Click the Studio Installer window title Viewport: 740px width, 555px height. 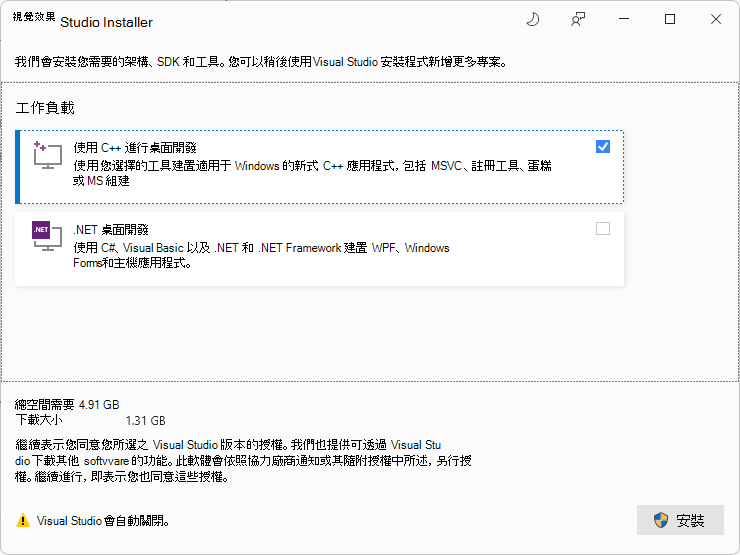click(x=107, y=22)
